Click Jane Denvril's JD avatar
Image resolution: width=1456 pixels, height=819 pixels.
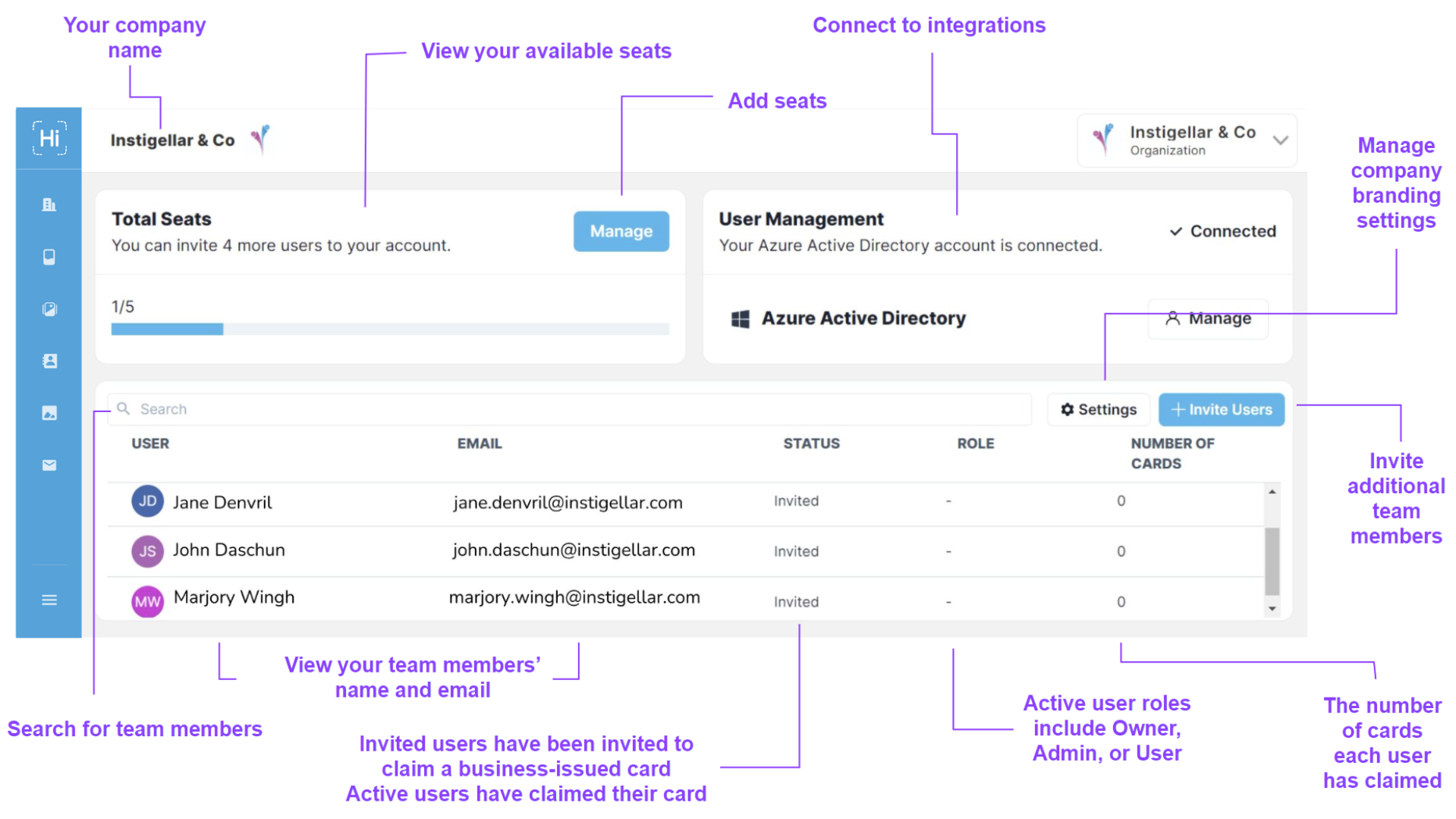click(x=147, y=501)
